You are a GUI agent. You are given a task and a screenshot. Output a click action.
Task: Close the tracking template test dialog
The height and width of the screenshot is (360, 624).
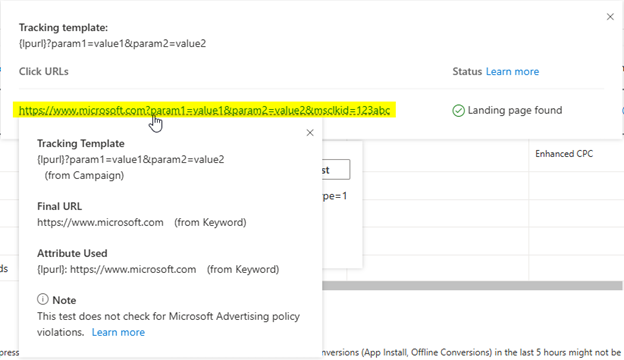pos(610,17)
